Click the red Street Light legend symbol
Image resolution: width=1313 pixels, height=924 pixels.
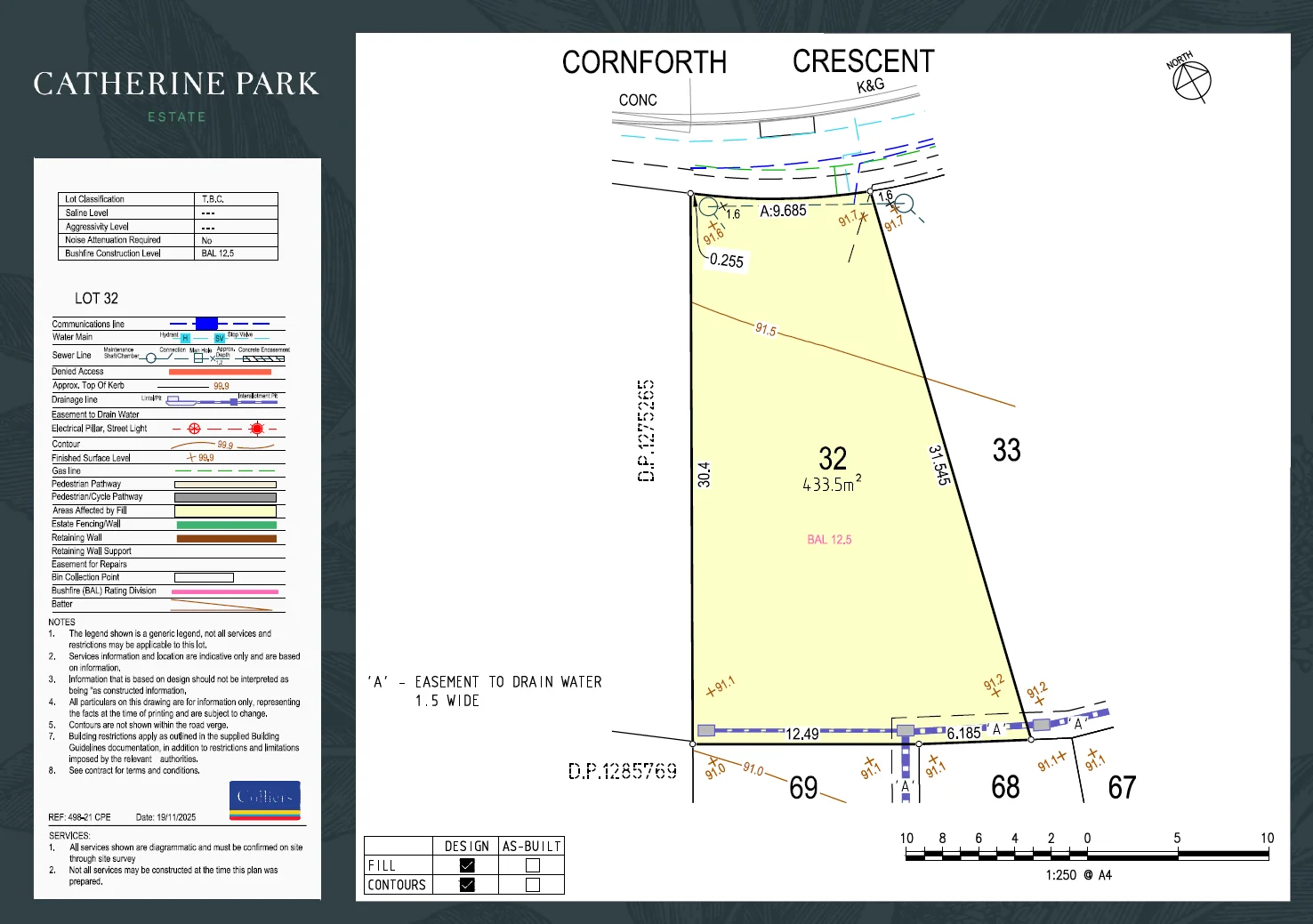click(x=257, y=429)
